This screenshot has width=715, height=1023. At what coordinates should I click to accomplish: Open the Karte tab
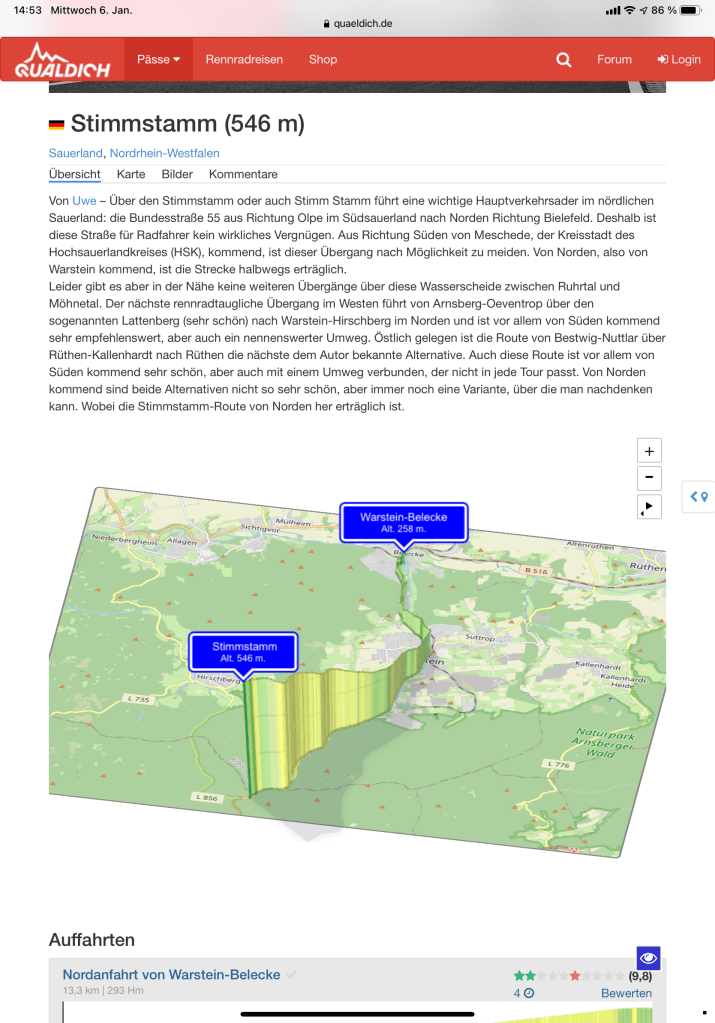click(131, 174)
